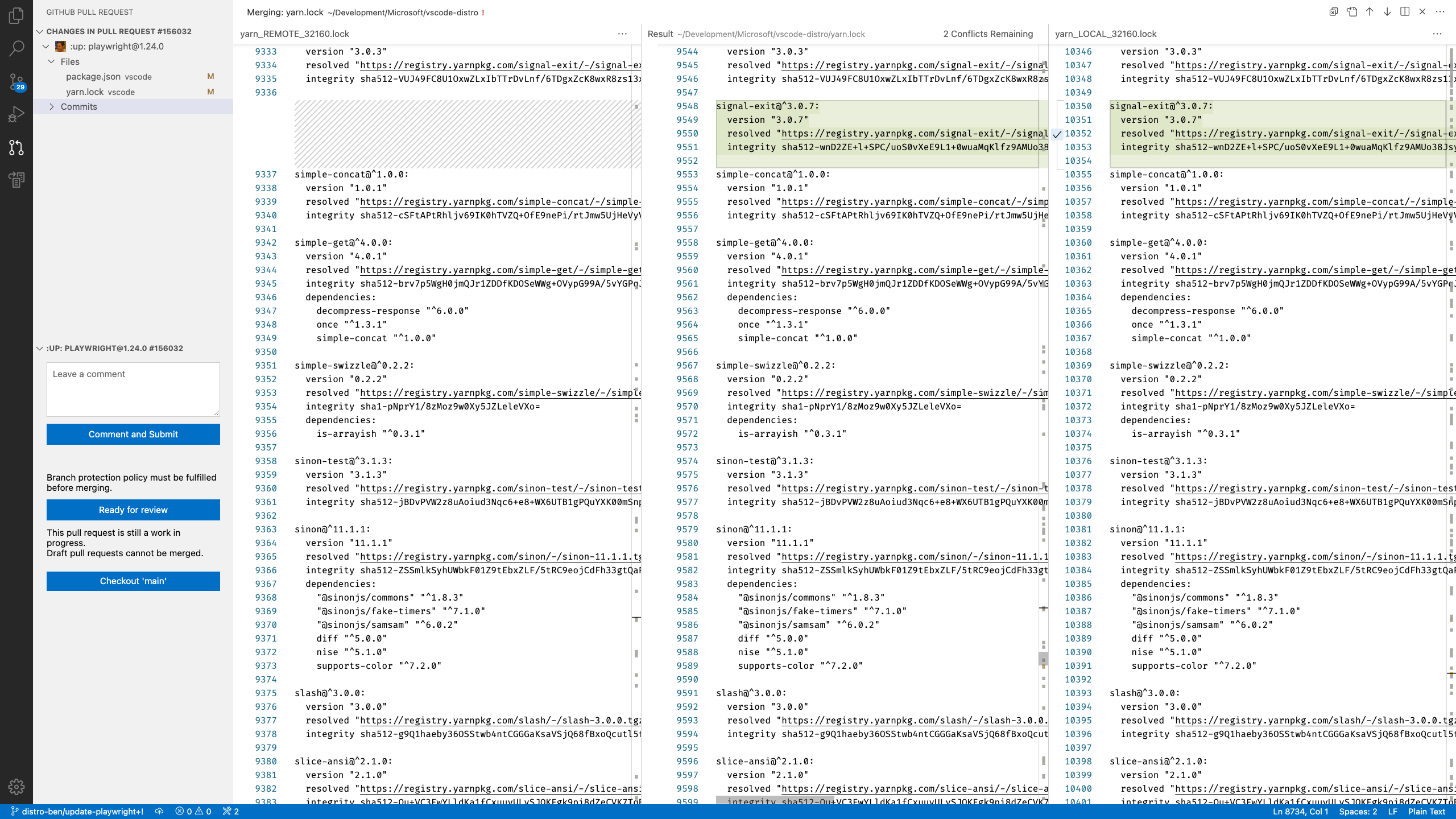Click the errors and warnings indicator in status bar
The image size is (1456, 819).
point(192,812)
